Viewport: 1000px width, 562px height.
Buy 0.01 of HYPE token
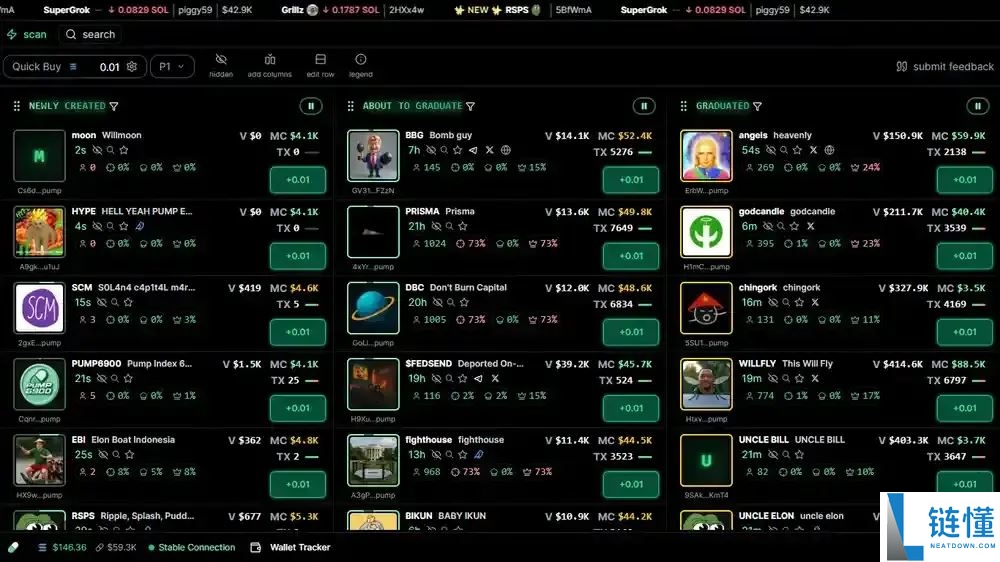point(298,256)
